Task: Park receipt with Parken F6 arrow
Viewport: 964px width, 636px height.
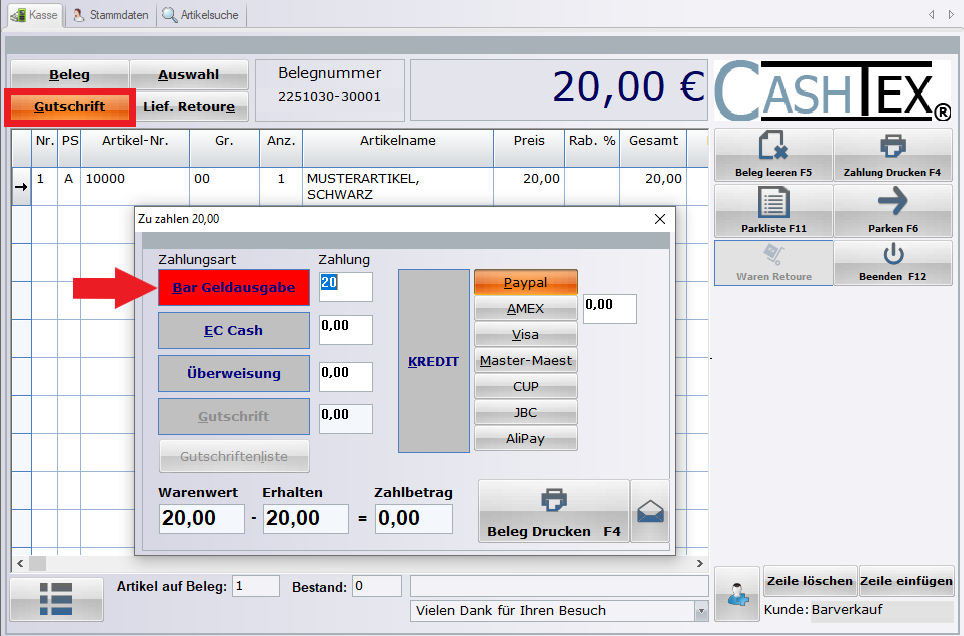Action: pyautogui.click(x=892, y=211)
